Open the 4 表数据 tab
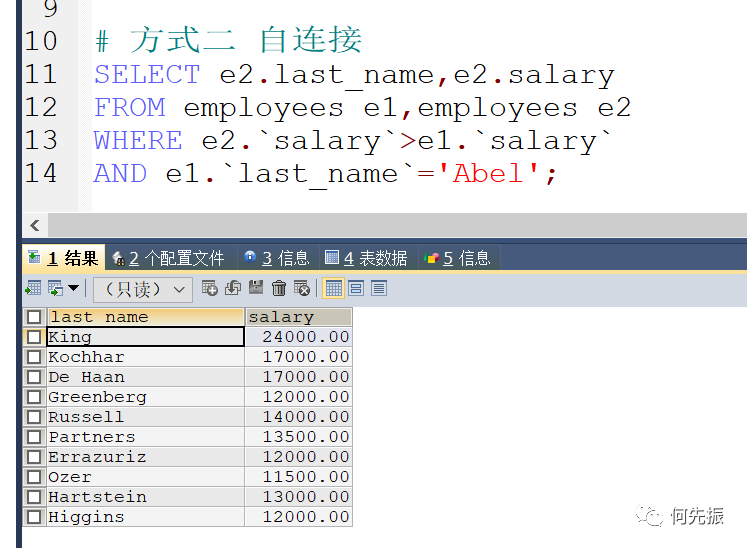The height and width of the screenshot is (548, 747). [x=368, y=258]
